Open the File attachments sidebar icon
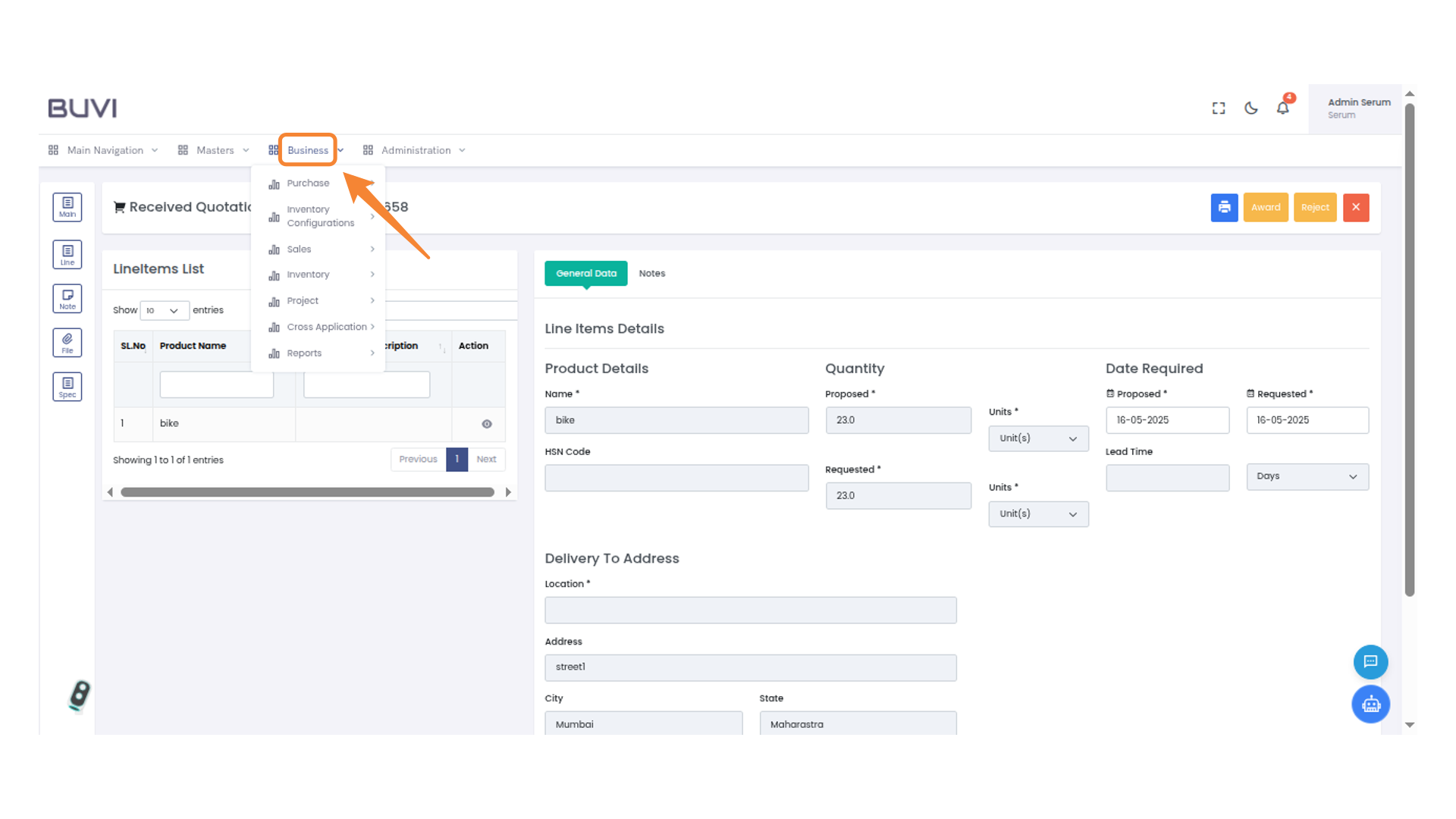Screen dimensions: 1456x819 pos(67,343)
